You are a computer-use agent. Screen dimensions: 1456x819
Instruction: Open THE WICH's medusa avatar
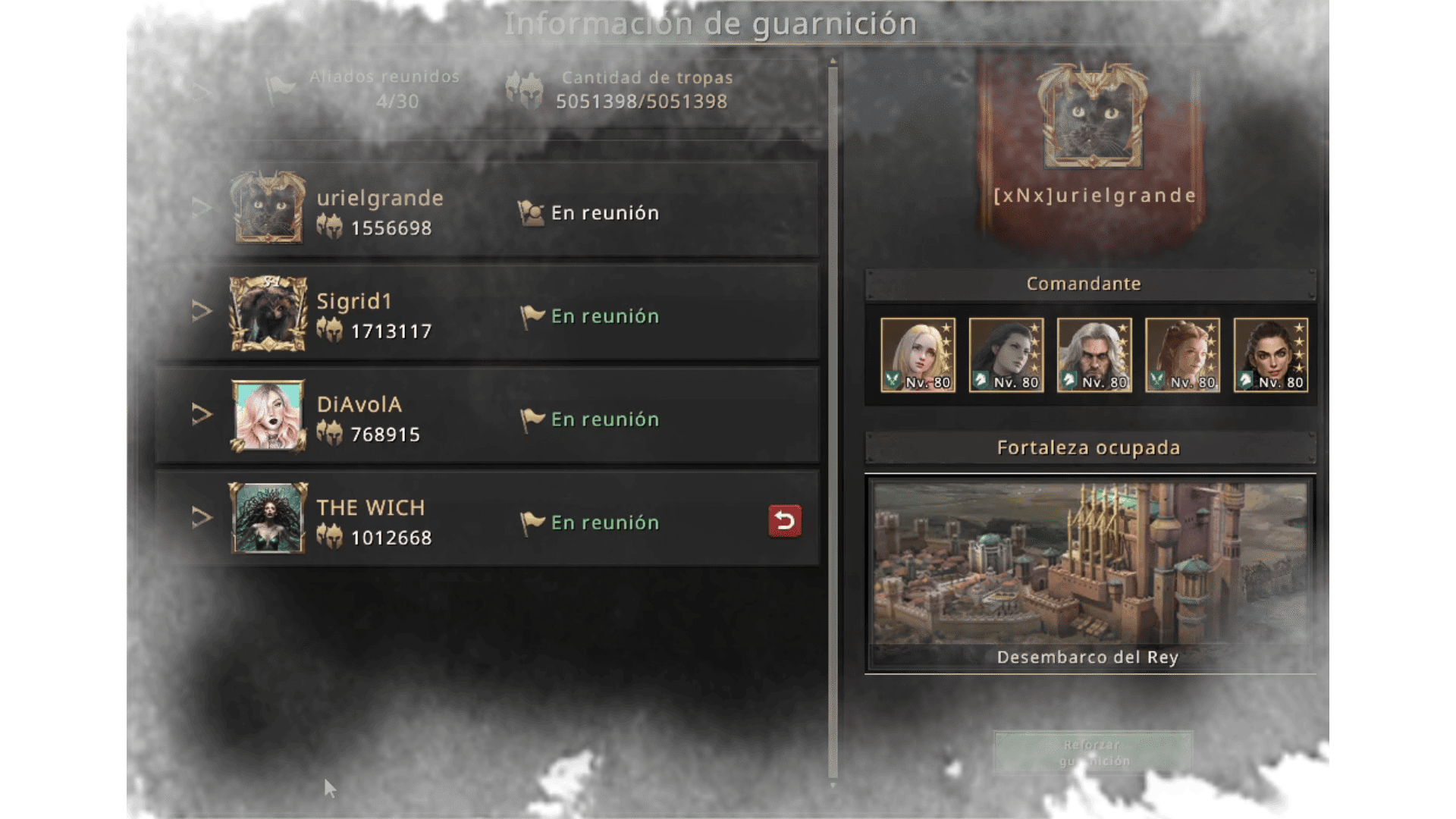pos(268,518)
